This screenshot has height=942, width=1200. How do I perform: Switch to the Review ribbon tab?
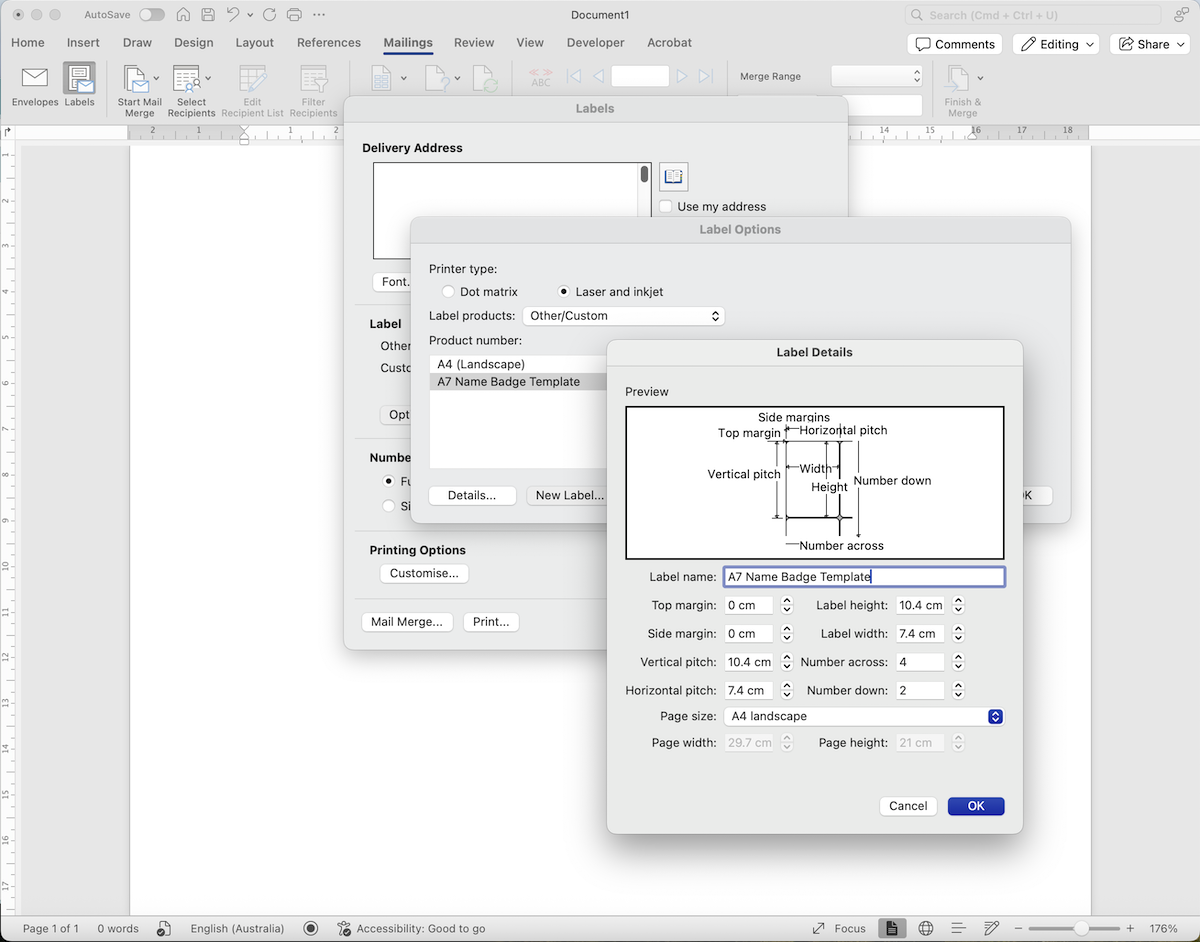point(473,43)
